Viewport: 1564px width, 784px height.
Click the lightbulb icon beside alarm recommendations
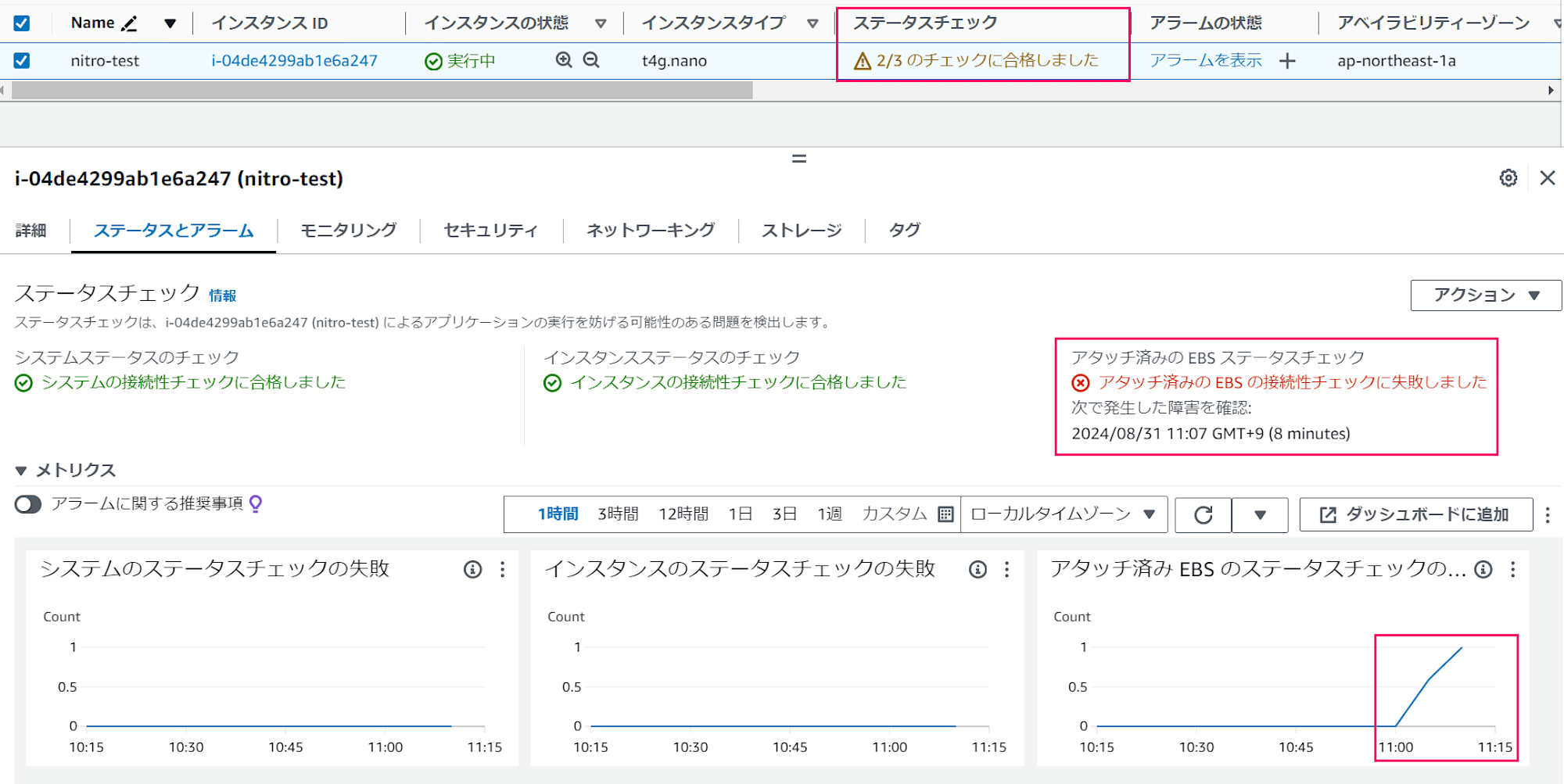[256, 504]
